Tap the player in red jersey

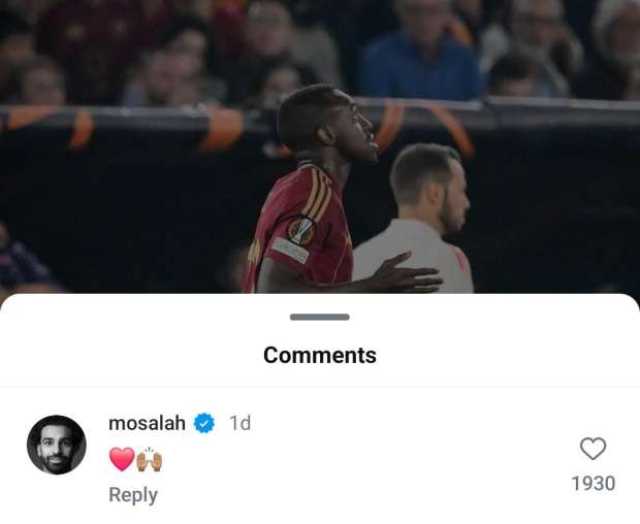310,196
